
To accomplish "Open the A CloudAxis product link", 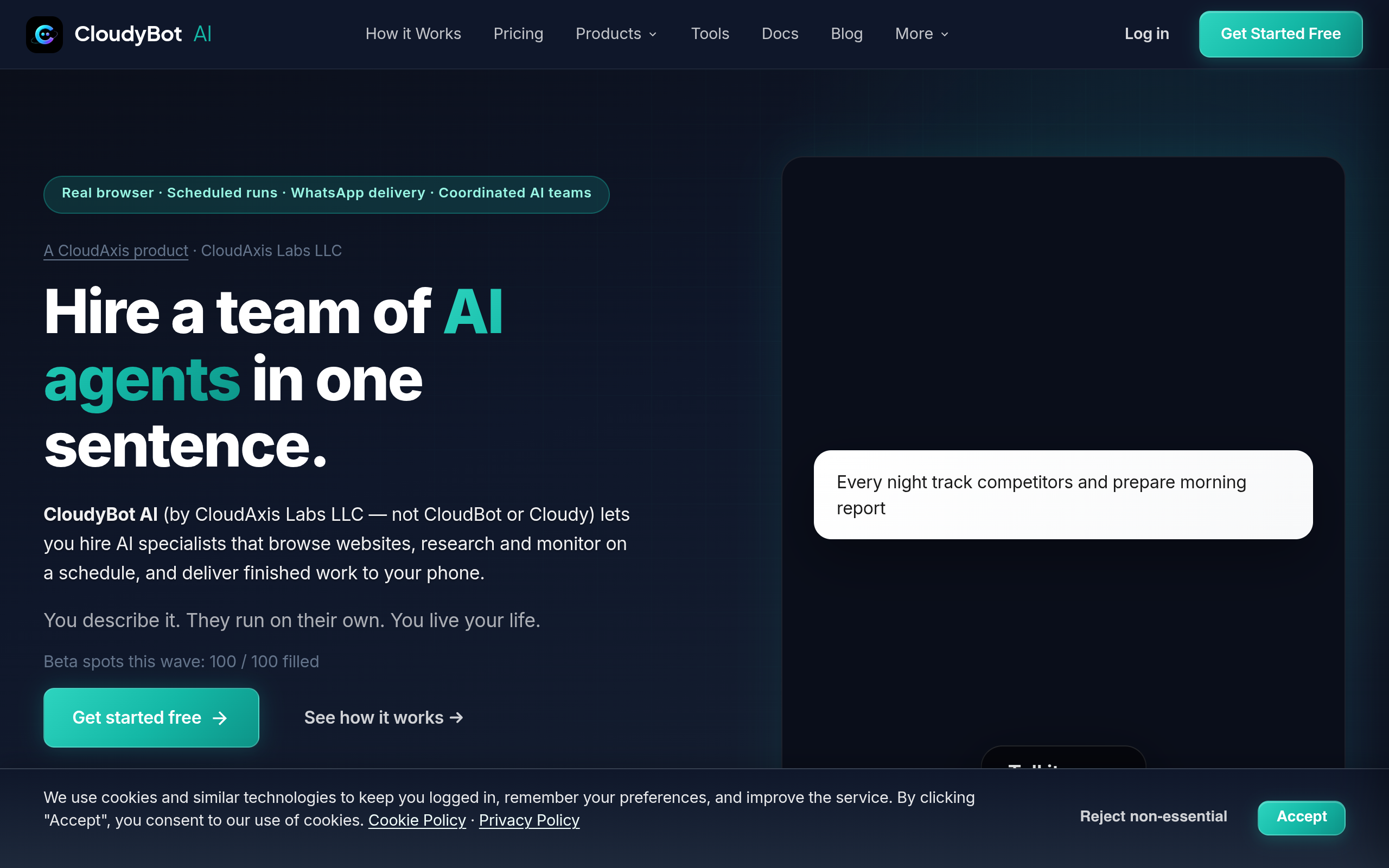I will tap(116, 251).
